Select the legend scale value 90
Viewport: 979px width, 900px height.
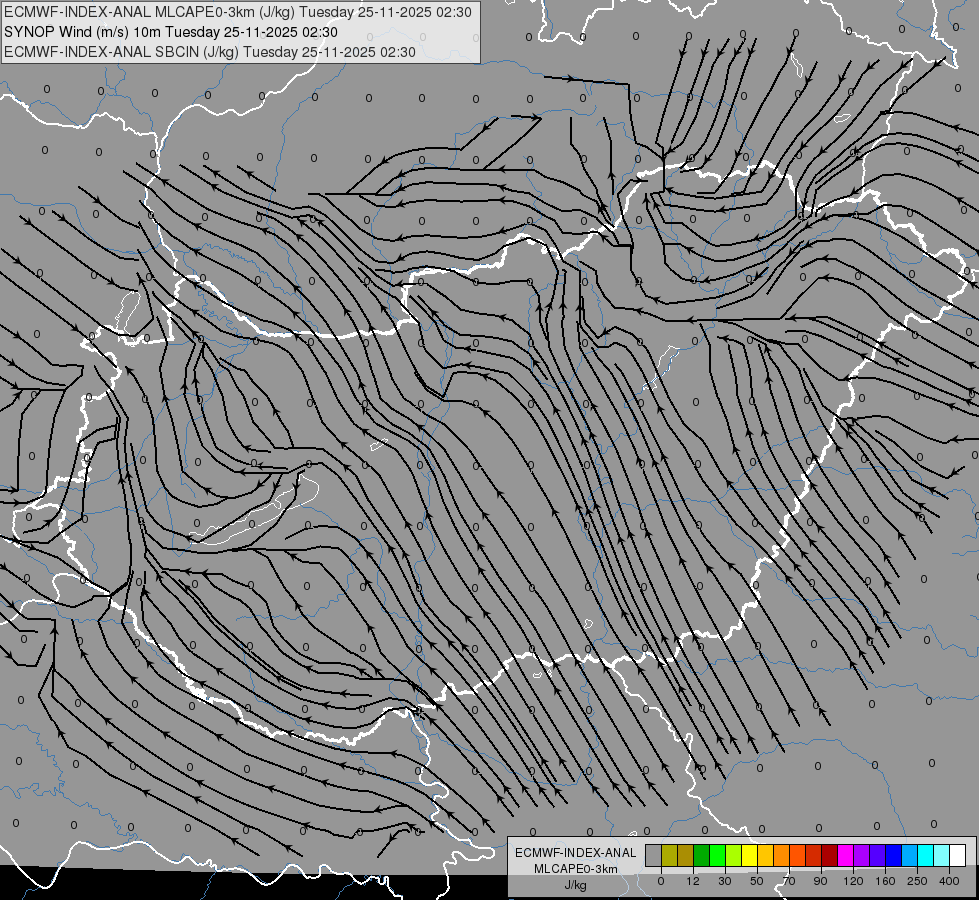click(820, 881)
